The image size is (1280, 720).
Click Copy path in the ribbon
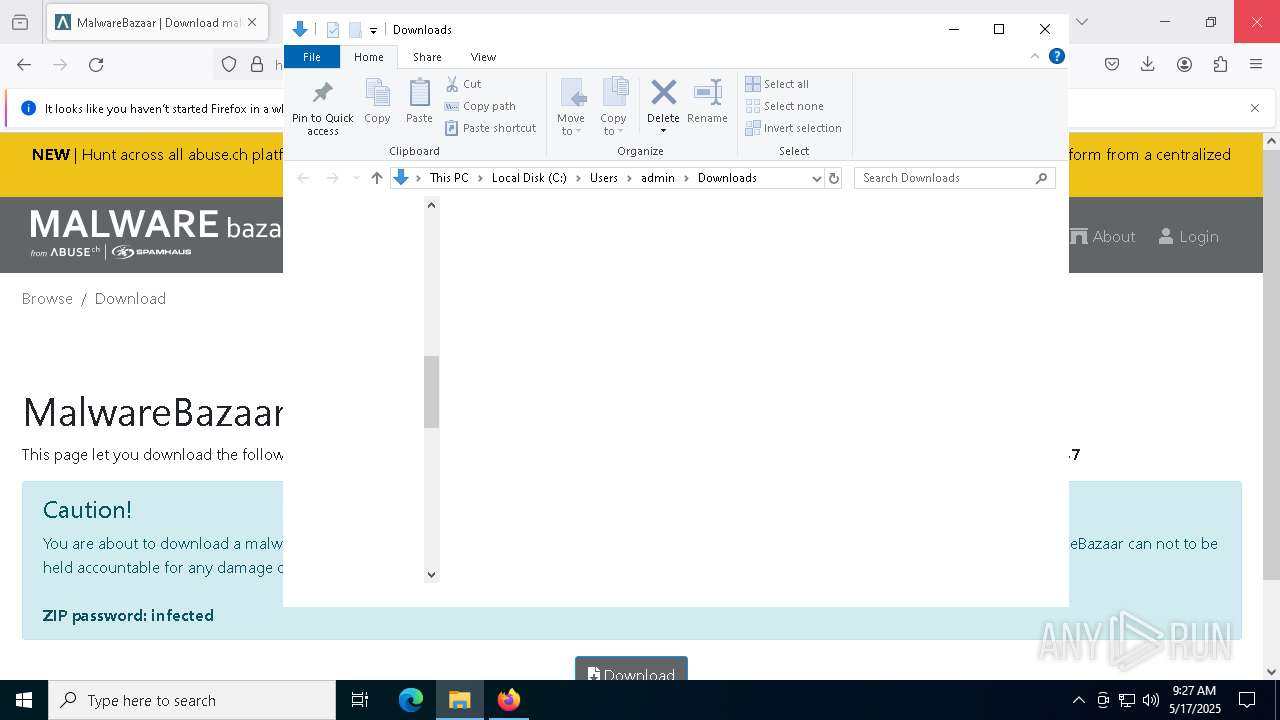(480, 106)
